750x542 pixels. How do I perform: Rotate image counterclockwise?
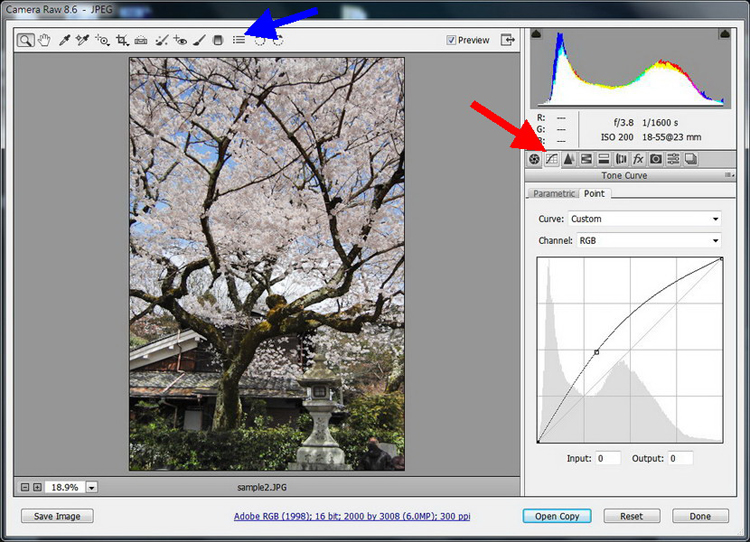259,41
